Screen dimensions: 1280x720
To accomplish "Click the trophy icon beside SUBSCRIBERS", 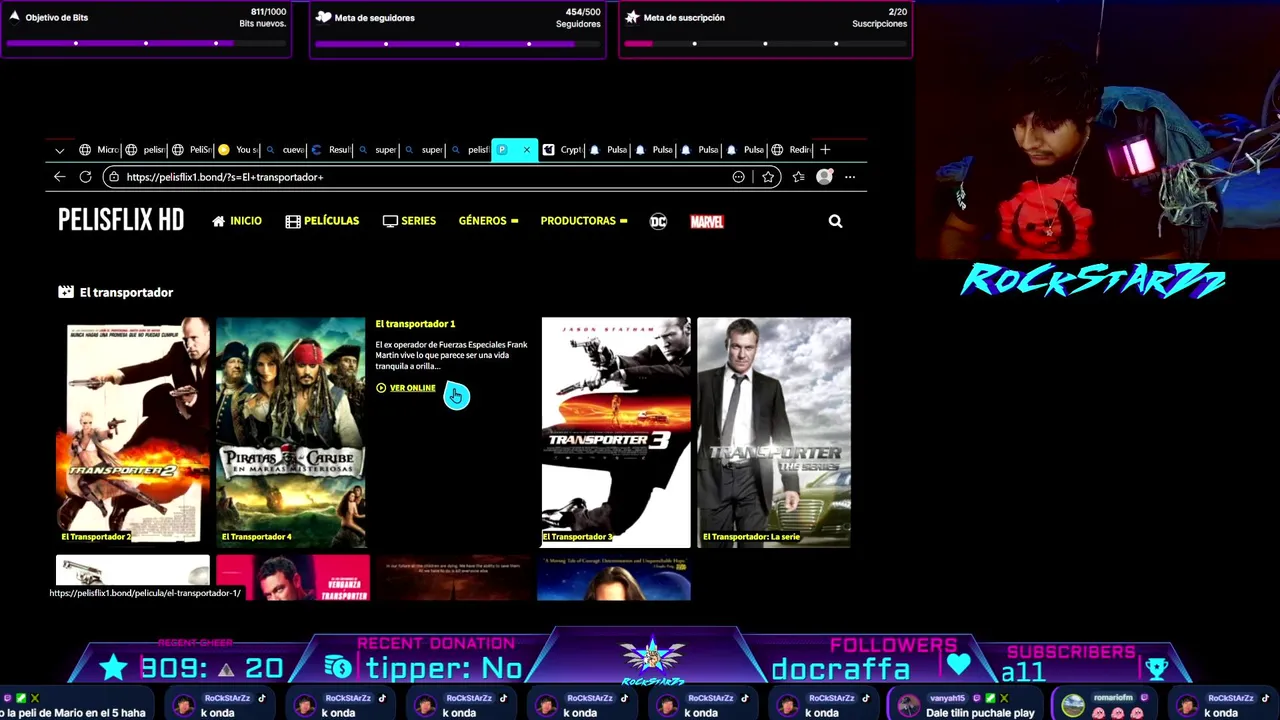I will (1156, 668).
